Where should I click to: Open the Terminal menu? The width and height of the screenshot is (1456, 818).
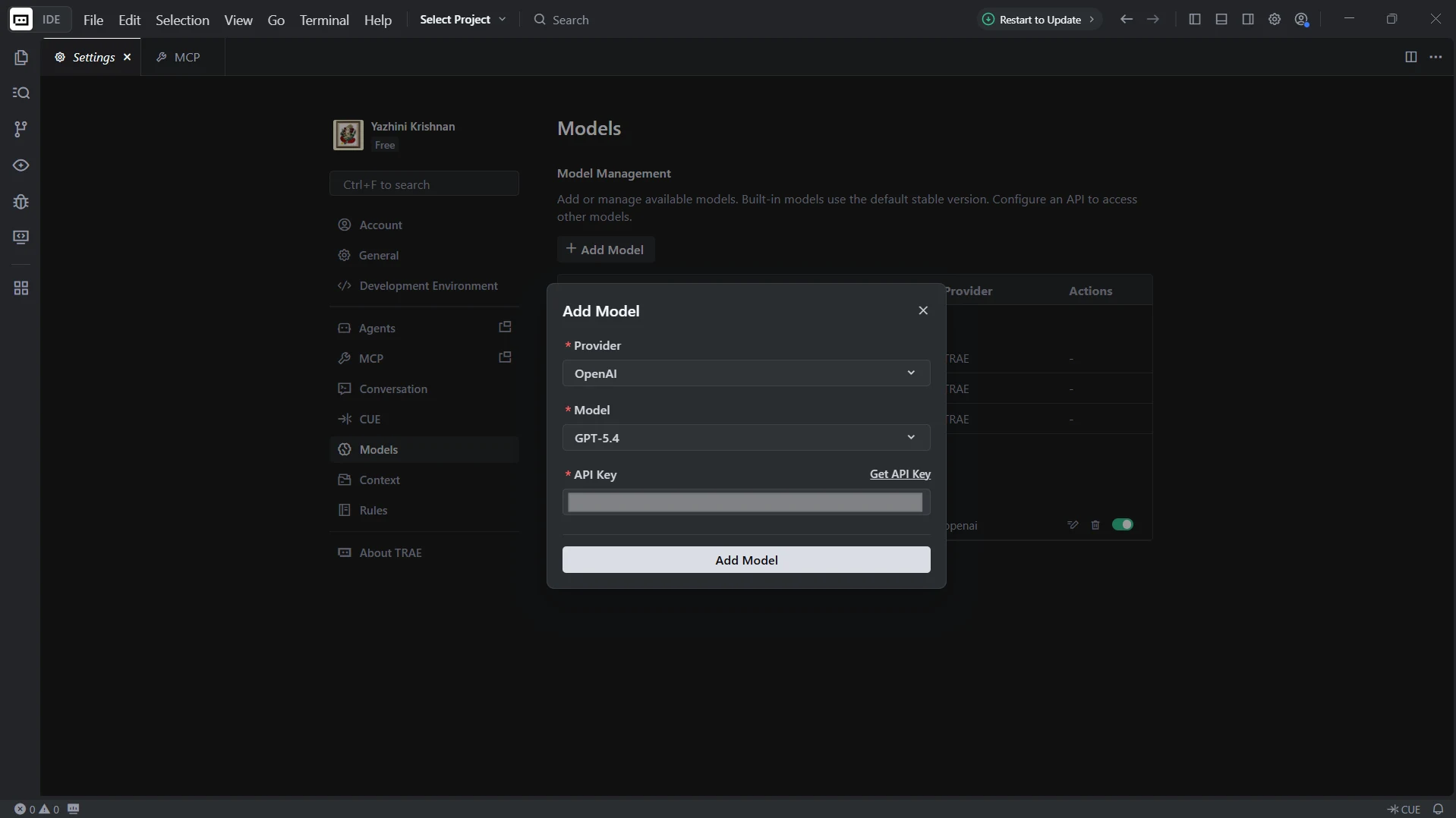pos(324,20)
